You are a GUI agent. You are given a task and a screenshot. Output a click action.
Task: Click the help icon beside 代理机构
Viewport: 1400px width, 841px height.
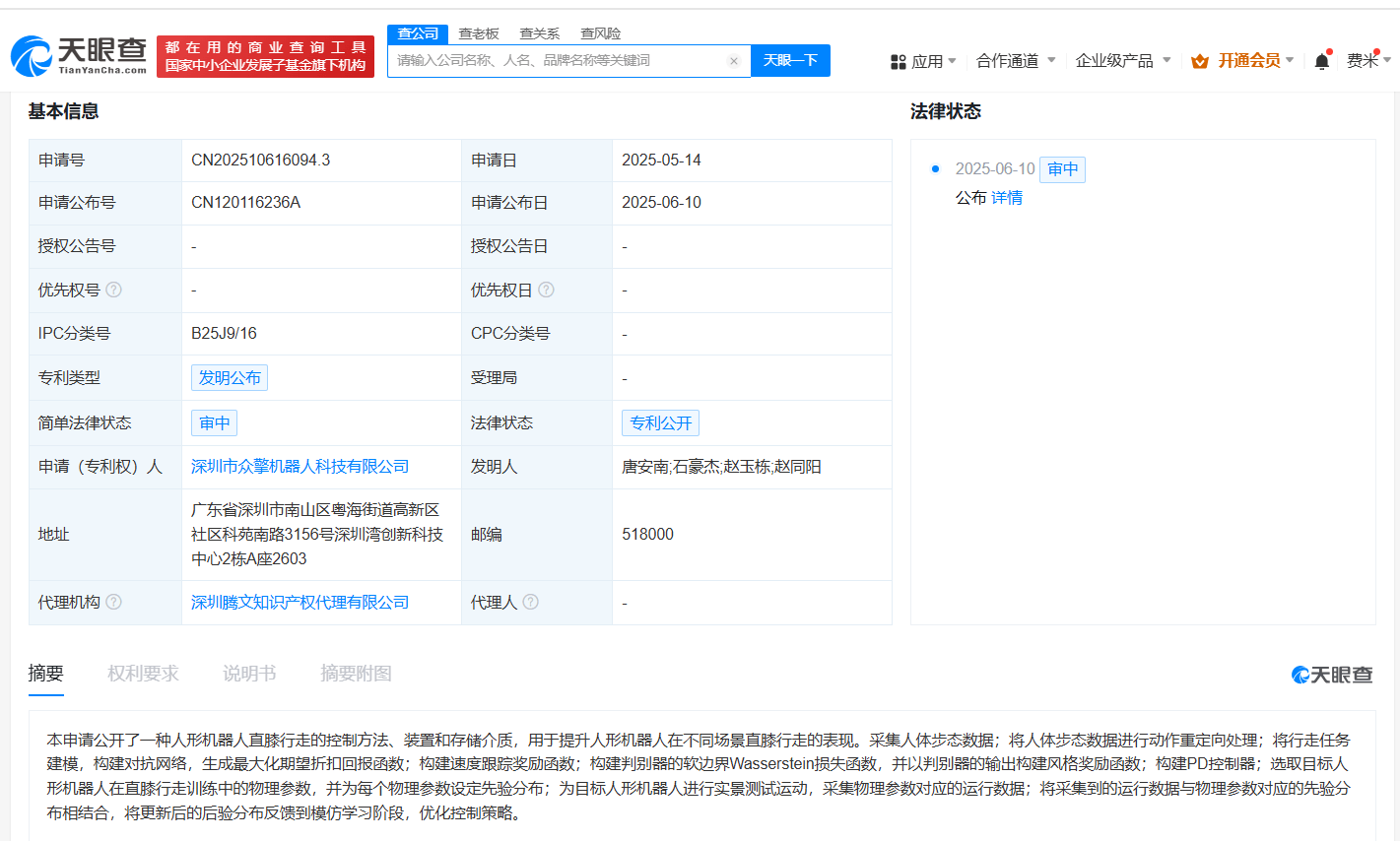click(113, 602)
